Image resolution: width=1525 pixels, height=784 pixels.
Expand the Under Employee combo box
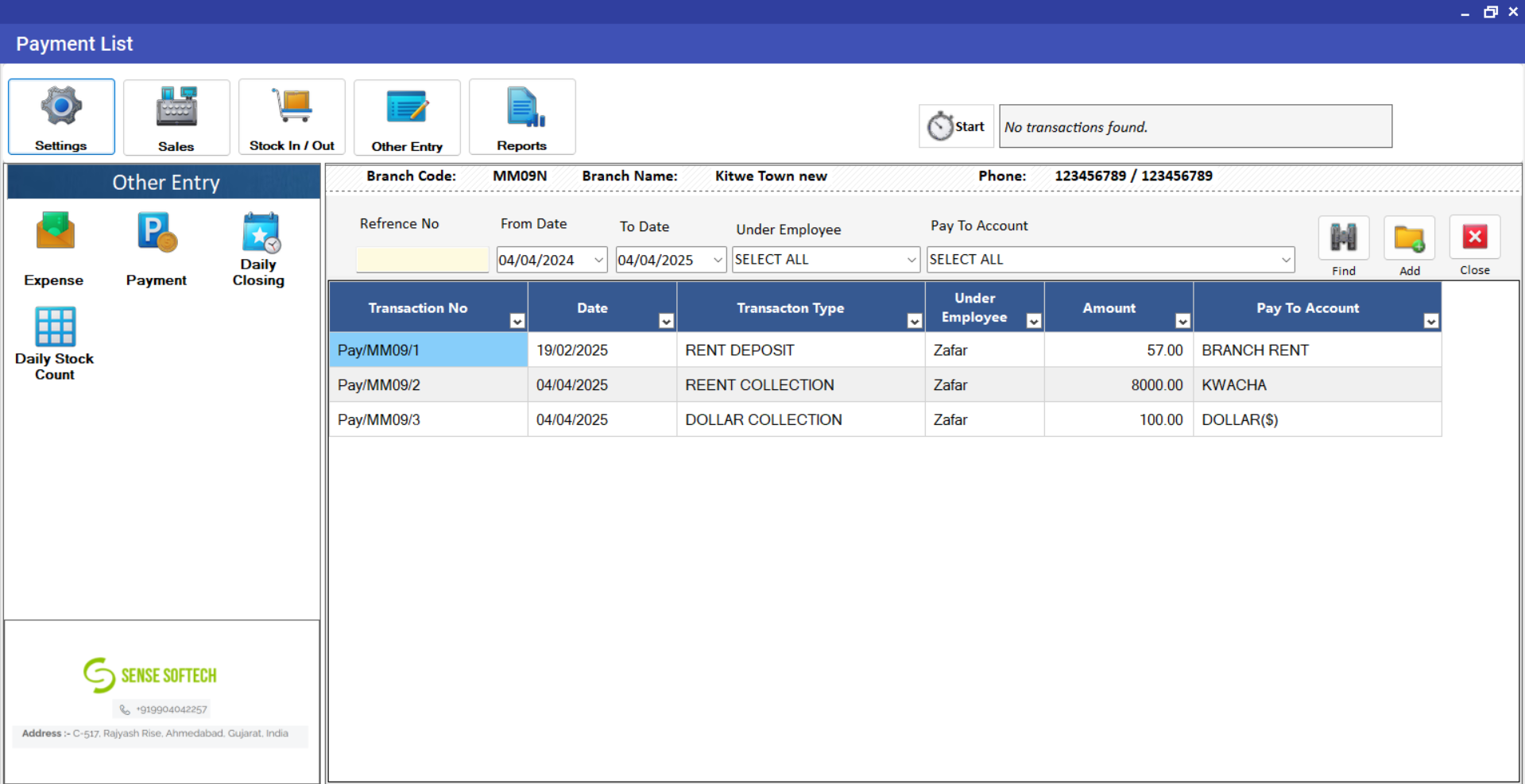(x=912, y=260)
